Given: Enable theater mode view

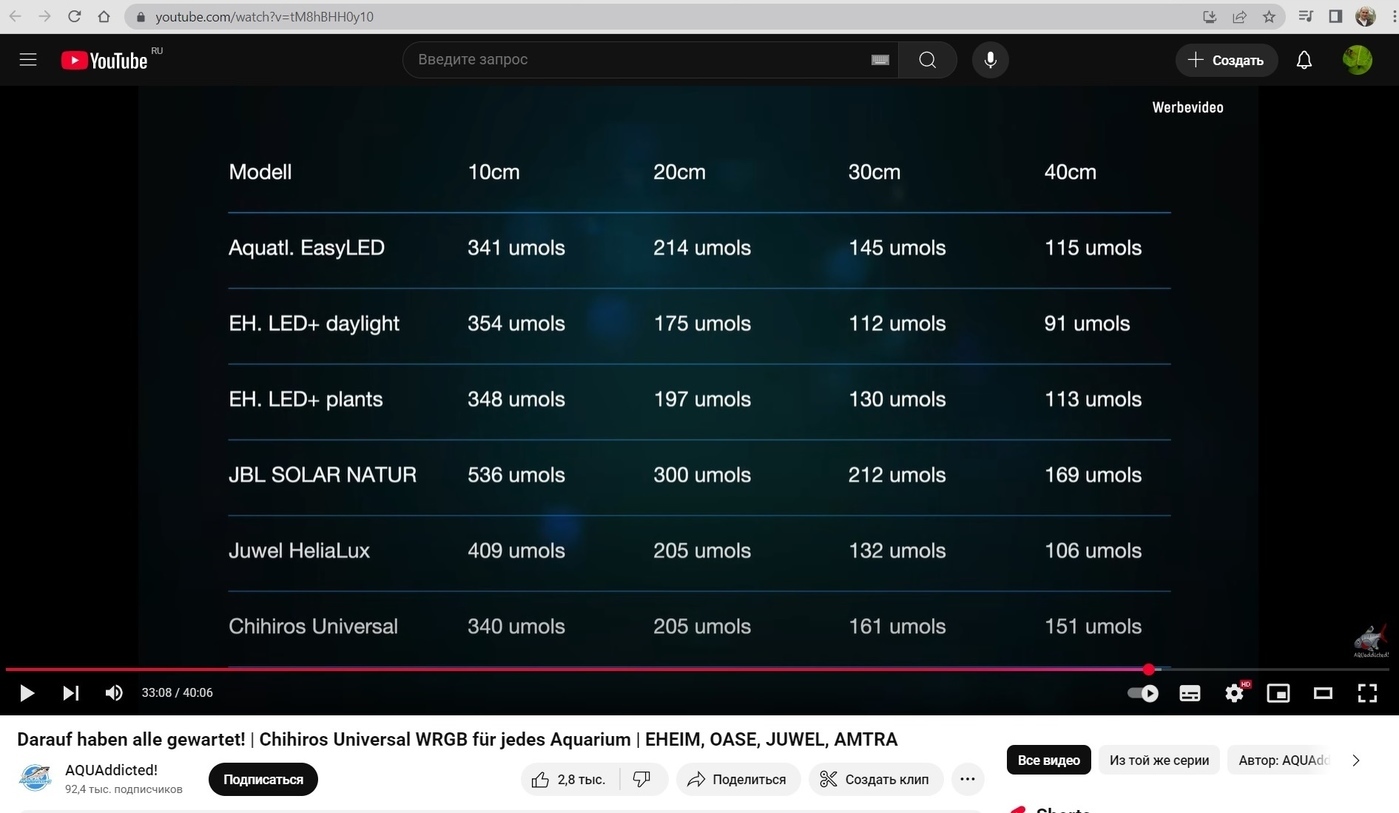Looking at the screenshot, I should click(x=1323, y=693).
